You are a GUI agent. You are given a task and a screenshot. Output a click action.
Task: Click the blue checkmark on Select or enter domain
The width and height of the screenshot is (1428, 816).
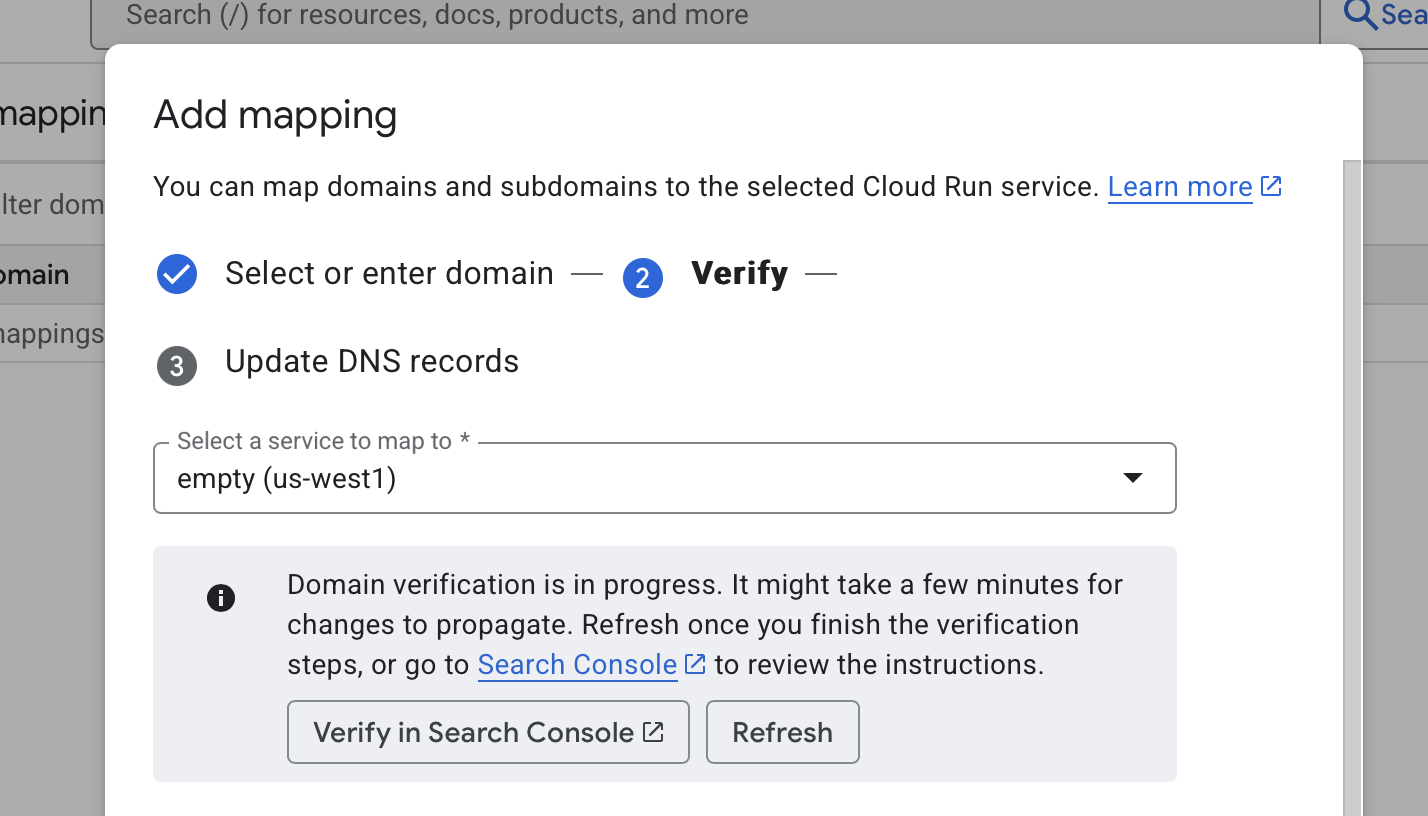[x=177, y=275]
